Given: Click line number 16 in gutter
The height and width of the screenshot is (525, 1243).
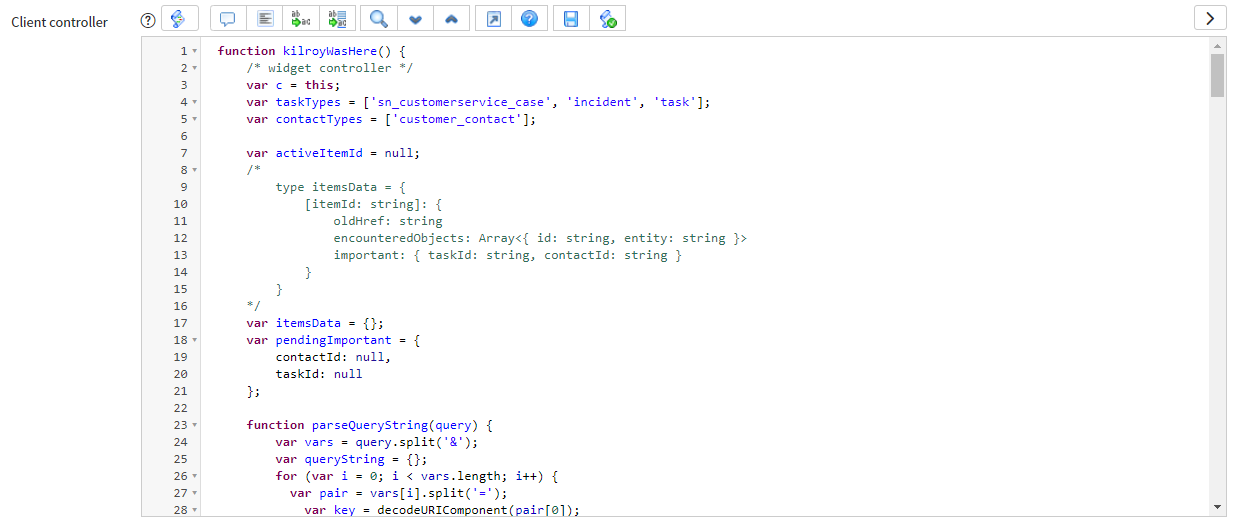Looking at the screenshot, I should click(180, 306).
